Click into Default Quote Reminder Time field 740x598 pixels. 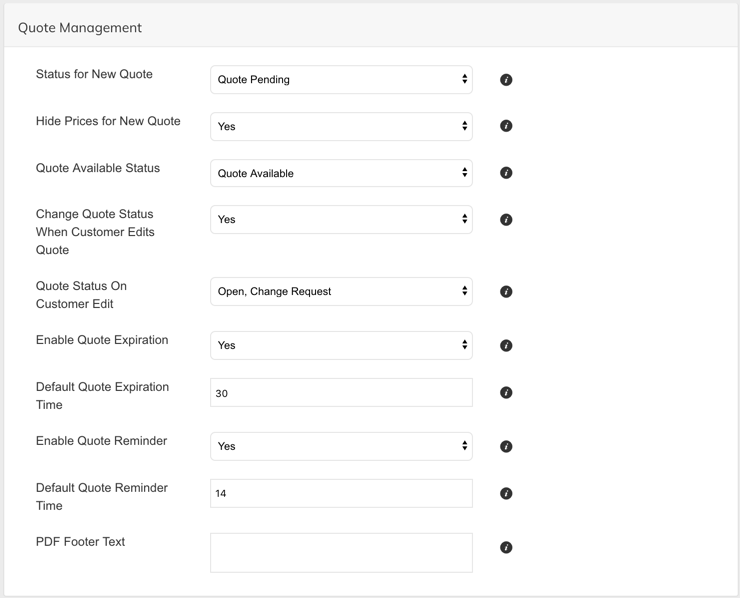click(341, 493)
